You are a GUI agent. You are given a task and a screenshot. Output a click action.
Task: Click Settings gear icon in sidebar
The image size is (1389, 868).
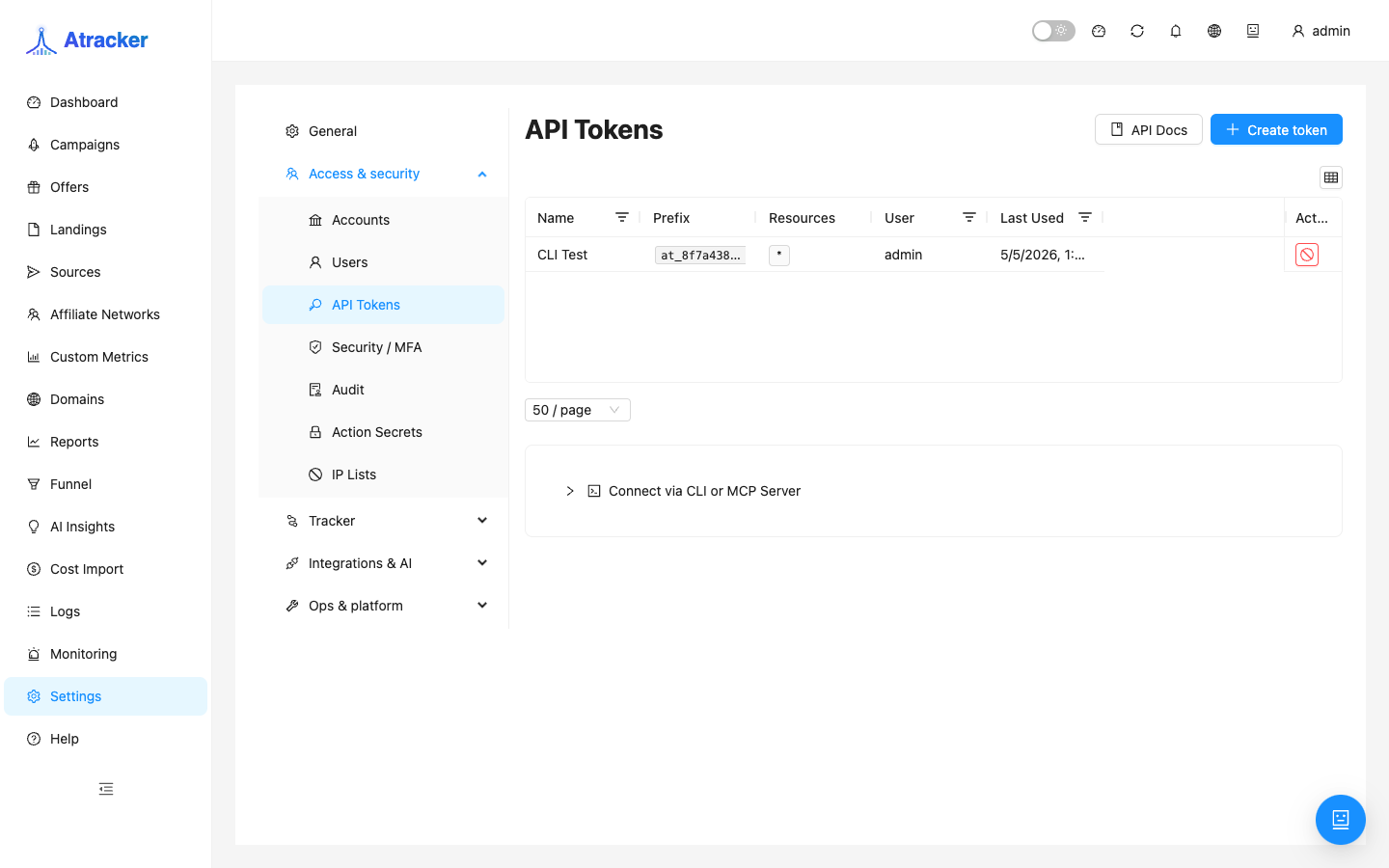[x=34, y=696]
